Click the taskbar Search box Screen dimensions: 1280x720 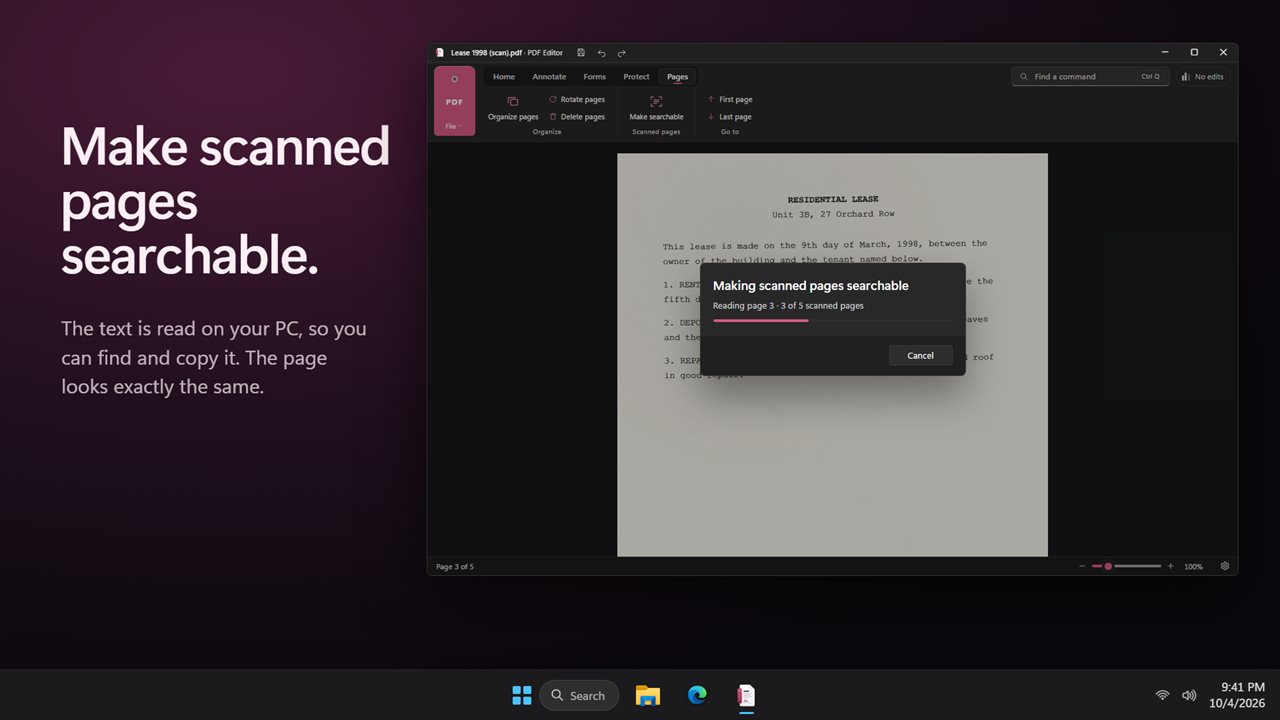tap(579, 695)
